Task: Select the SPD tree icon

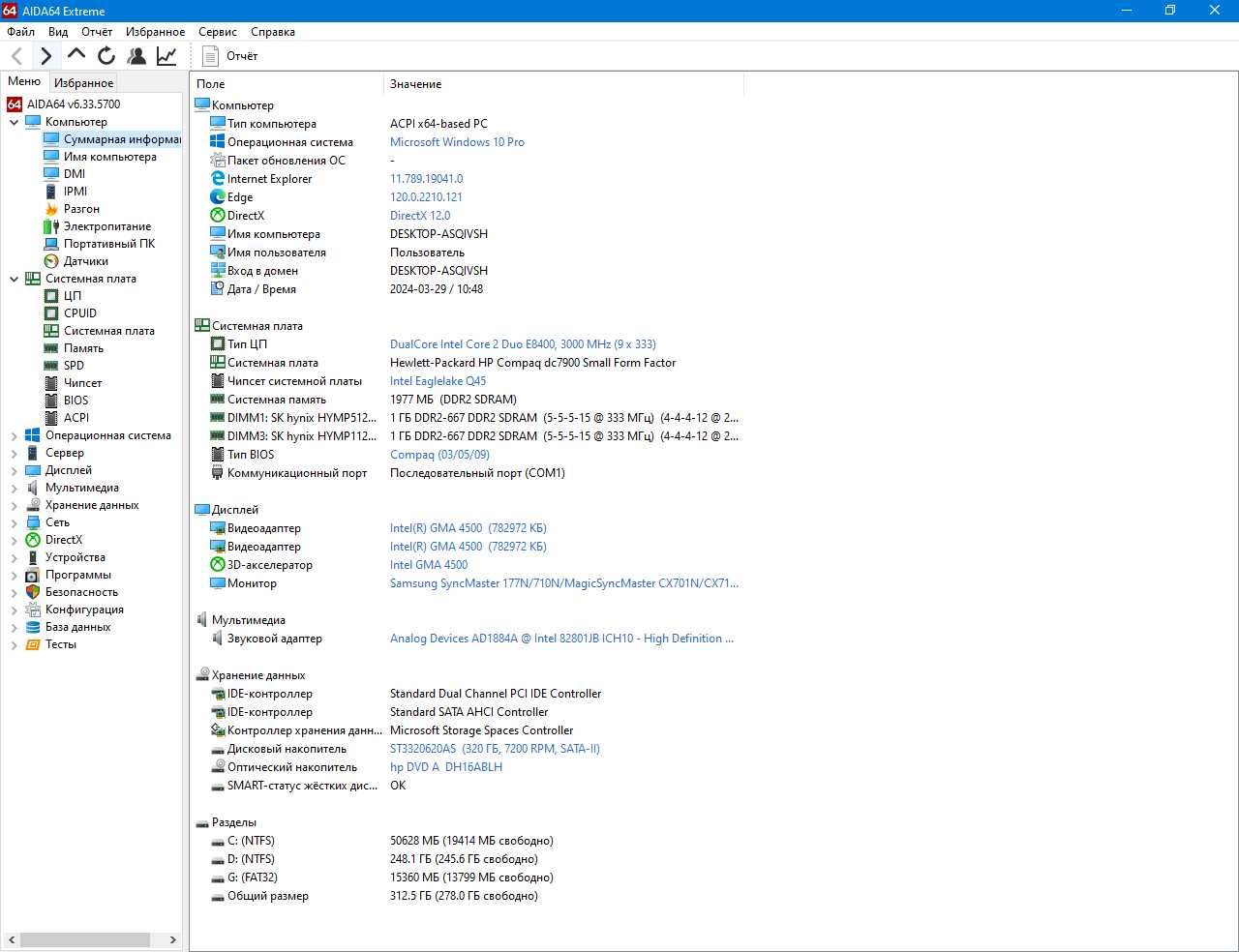Action: click(x=51, y=366)
